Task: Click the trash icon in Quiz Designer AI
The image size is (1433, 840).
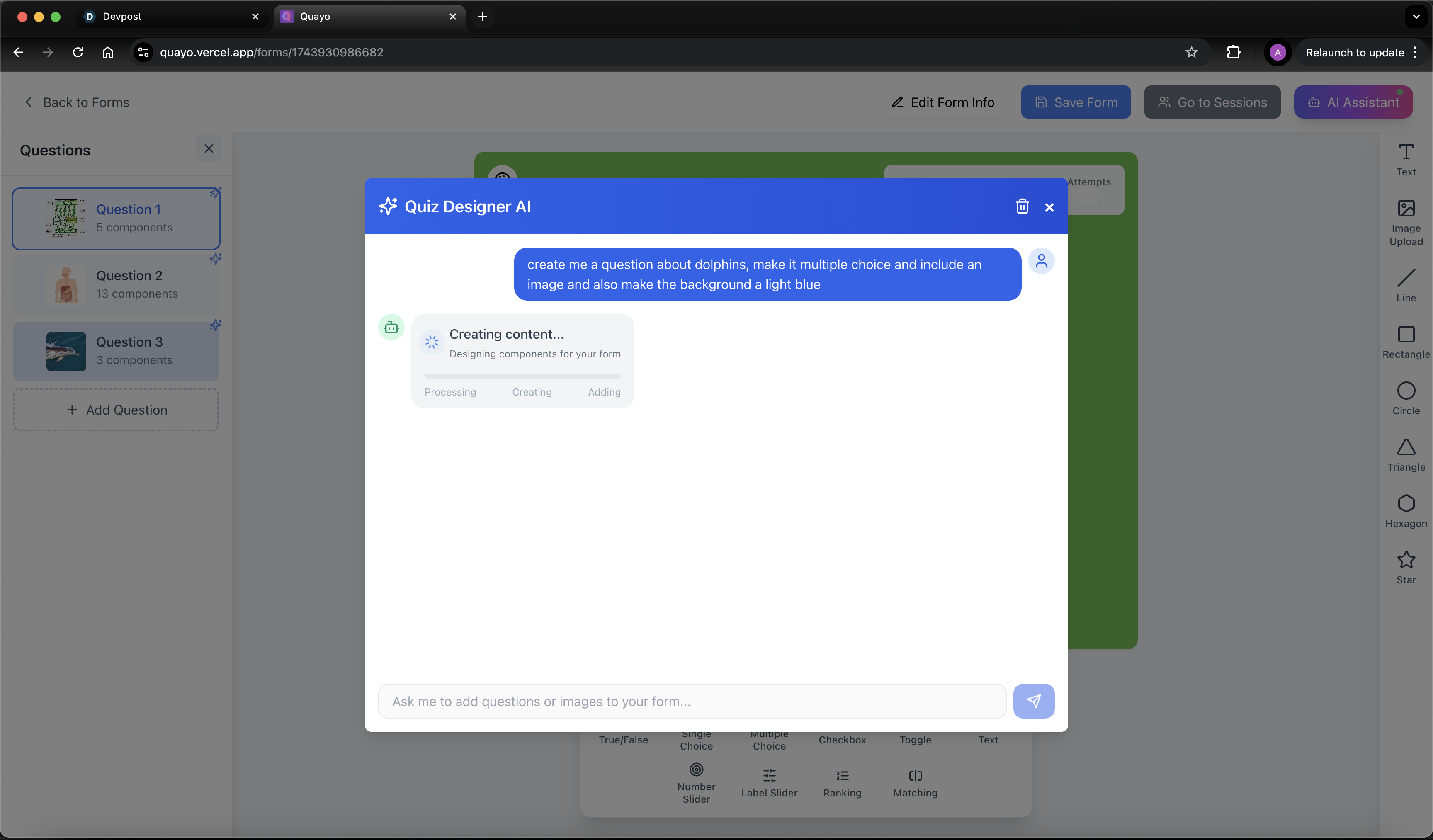Action: [1022, 206]
